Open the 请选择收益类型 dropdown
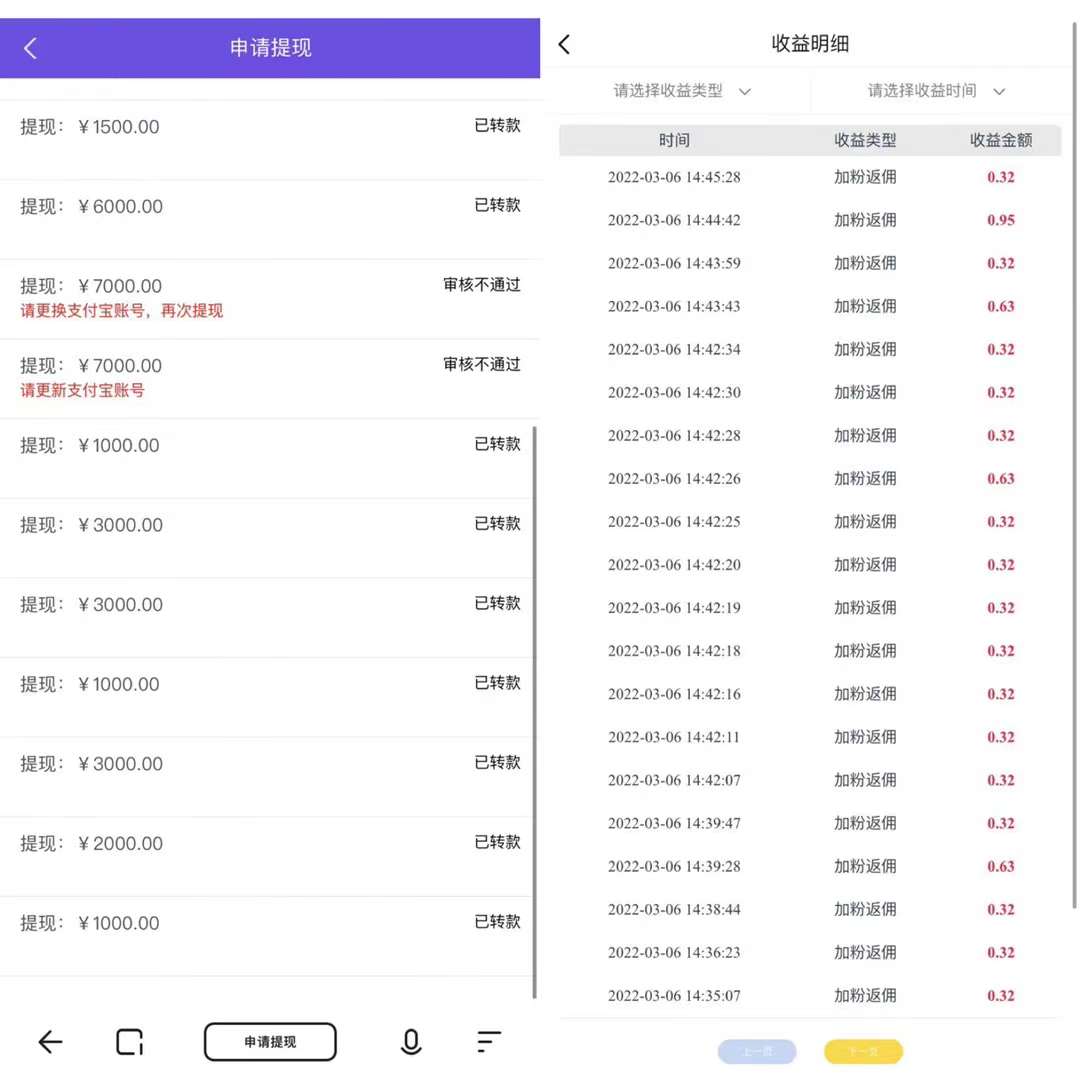This screenshot has width=1080, height=1080. pos(683,91)
